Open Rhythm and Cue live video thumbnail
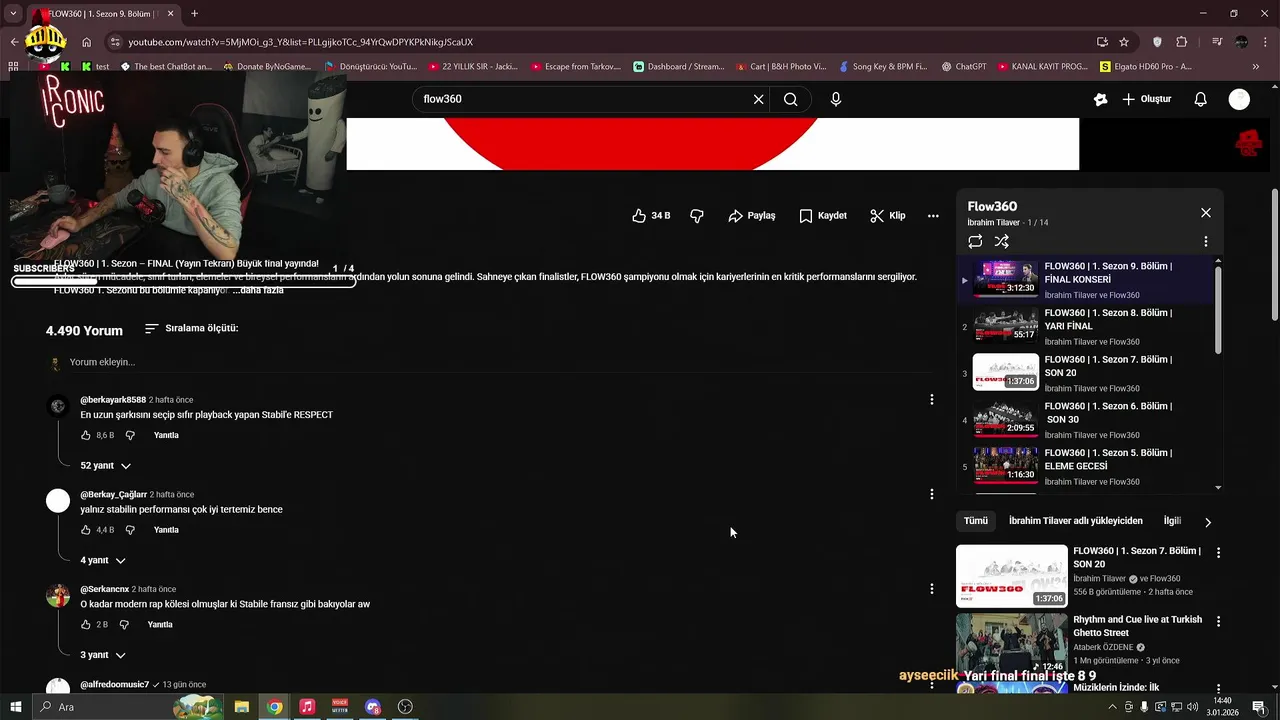This screenshot has height=720, width=1280. coord(1012,644)
